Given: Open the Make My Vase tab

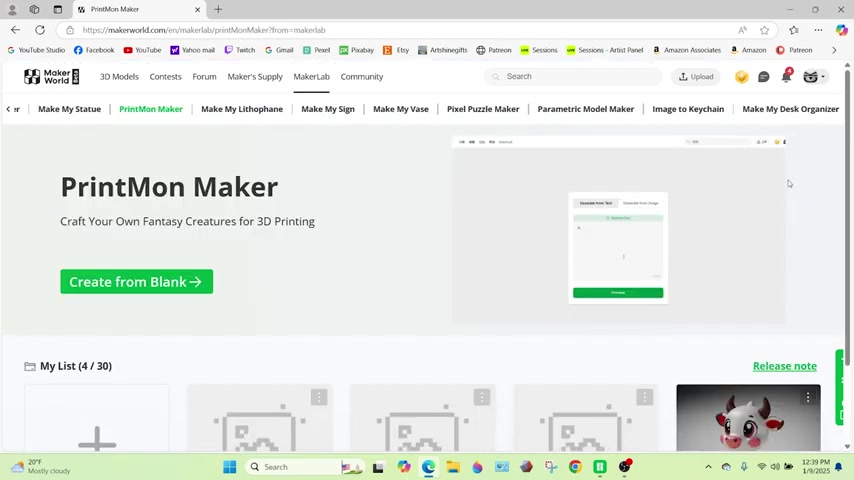Looking at the screenshot, I should (401, 109).
